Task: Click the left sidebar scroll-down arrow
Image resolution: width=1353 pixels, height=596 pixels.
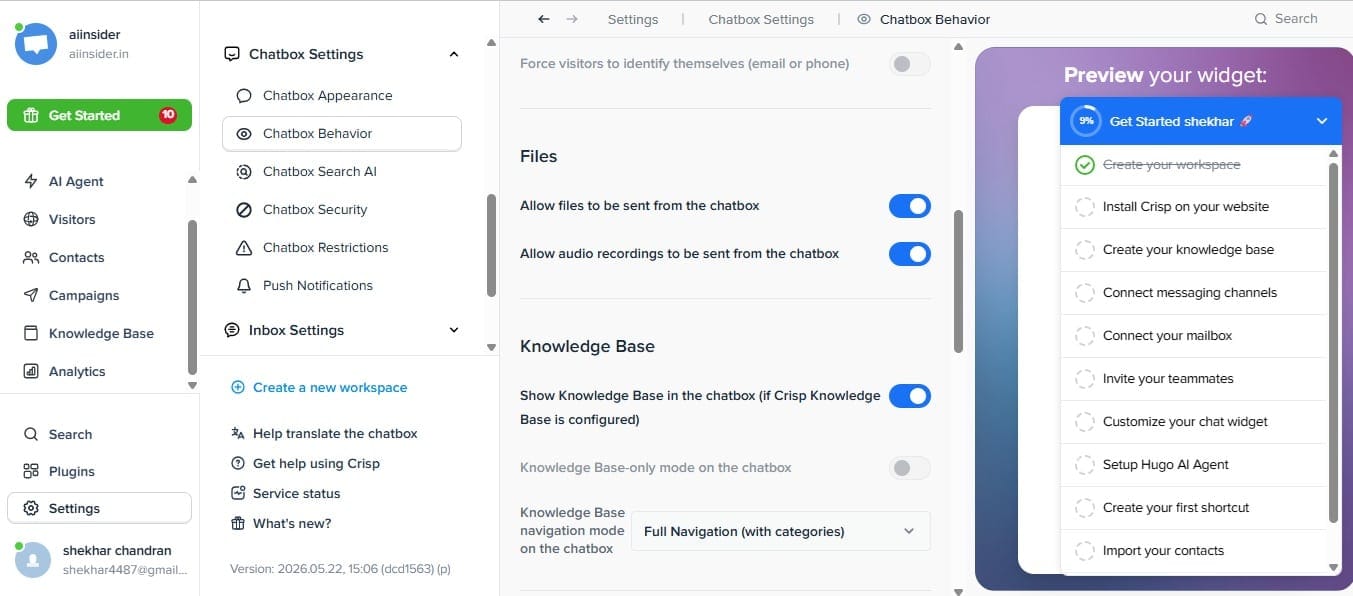Action: point(192,385)
